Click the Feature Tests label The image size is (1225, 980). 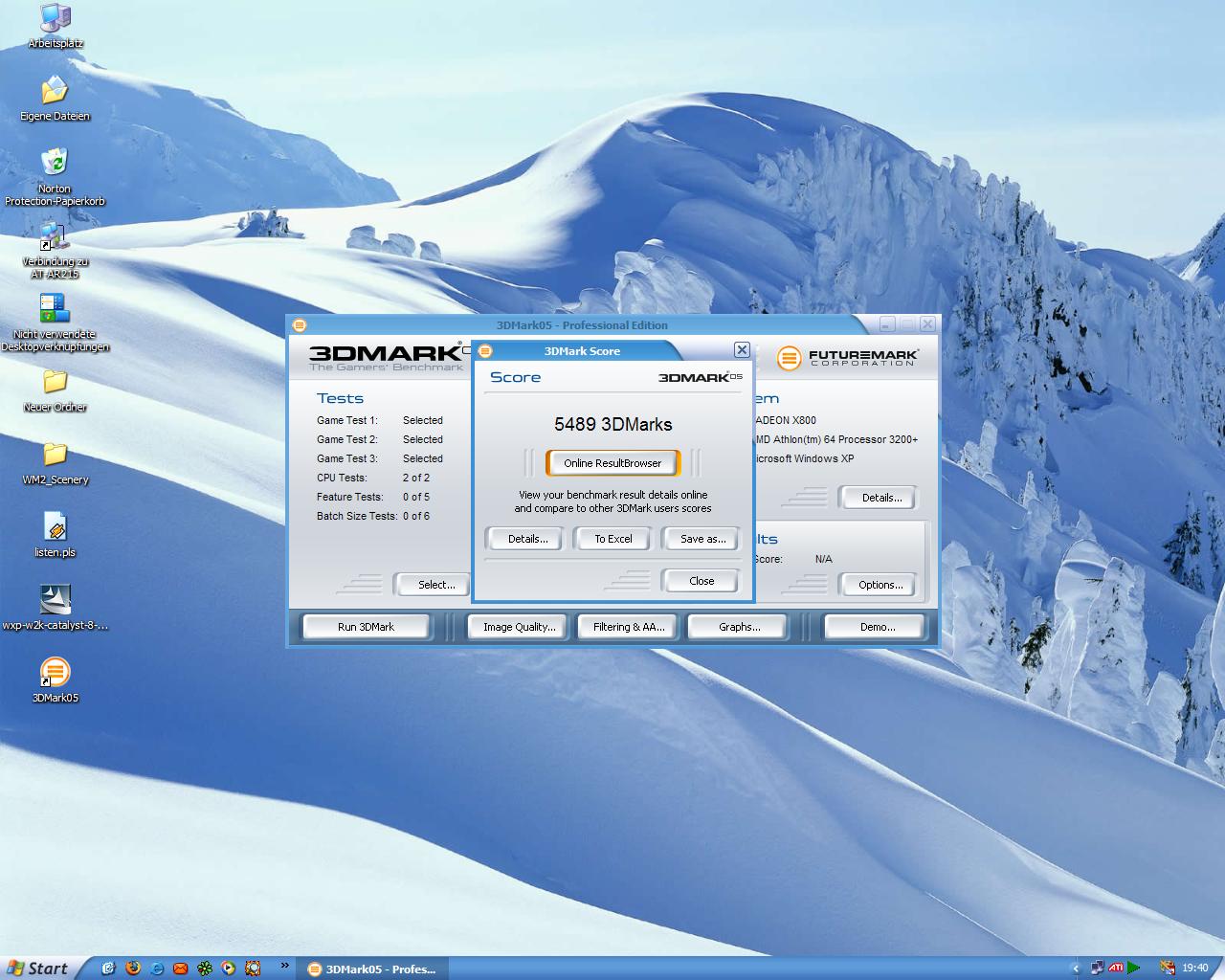click(x=350, y=497)
